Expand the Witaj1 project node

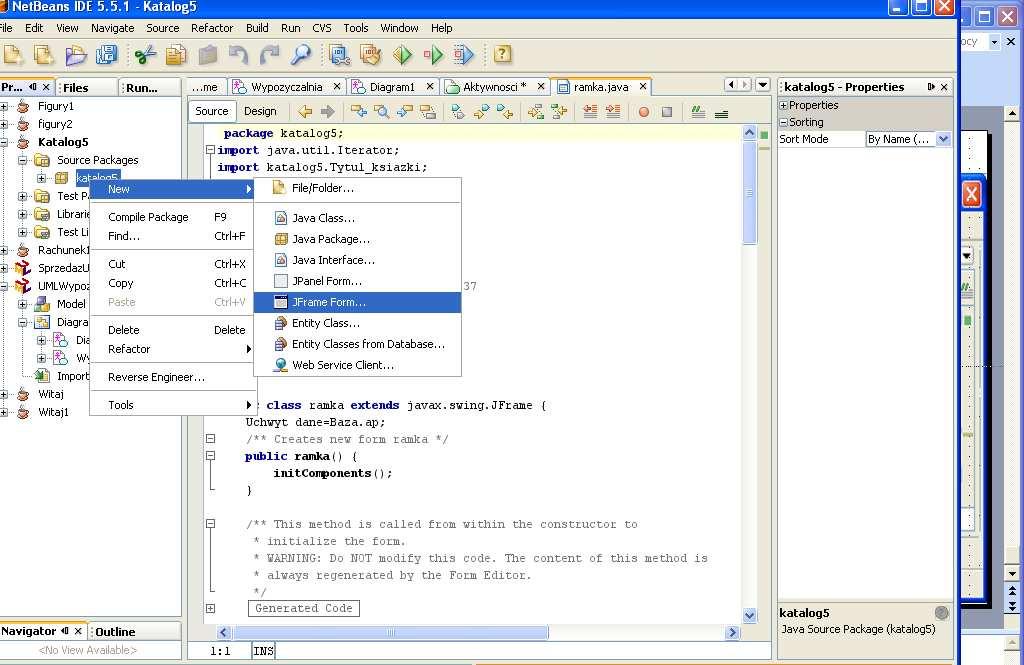[4, 412]
